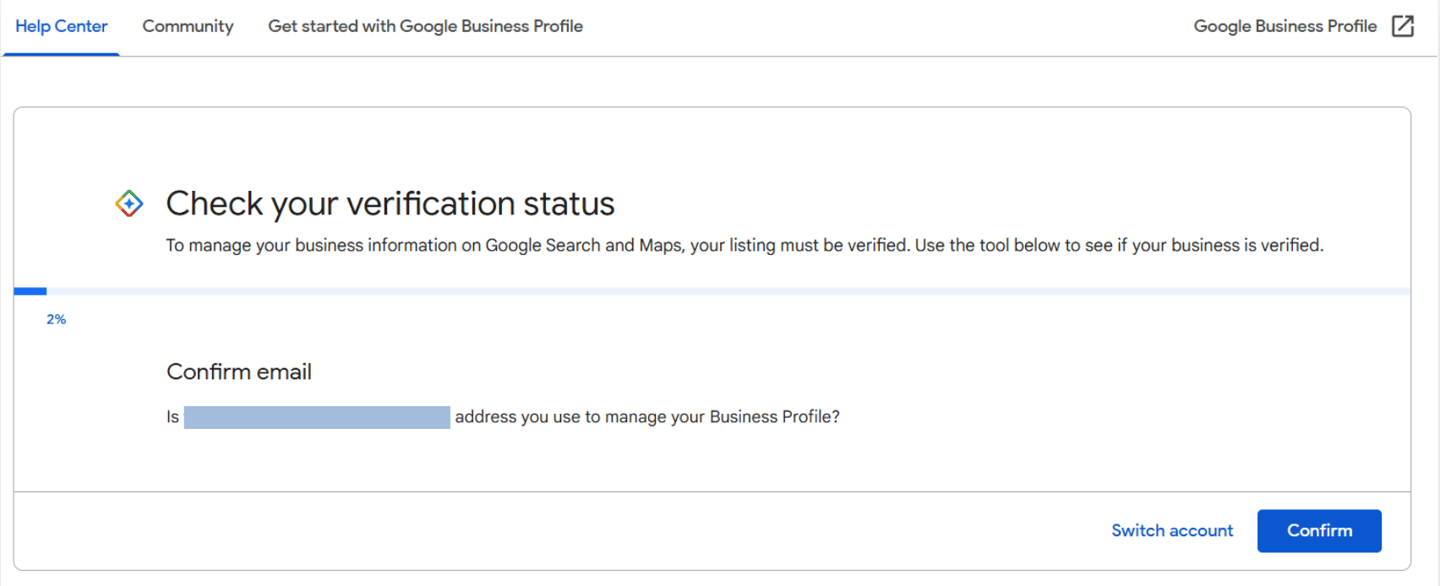Click the Switch account link

[x=1172, y=531]
